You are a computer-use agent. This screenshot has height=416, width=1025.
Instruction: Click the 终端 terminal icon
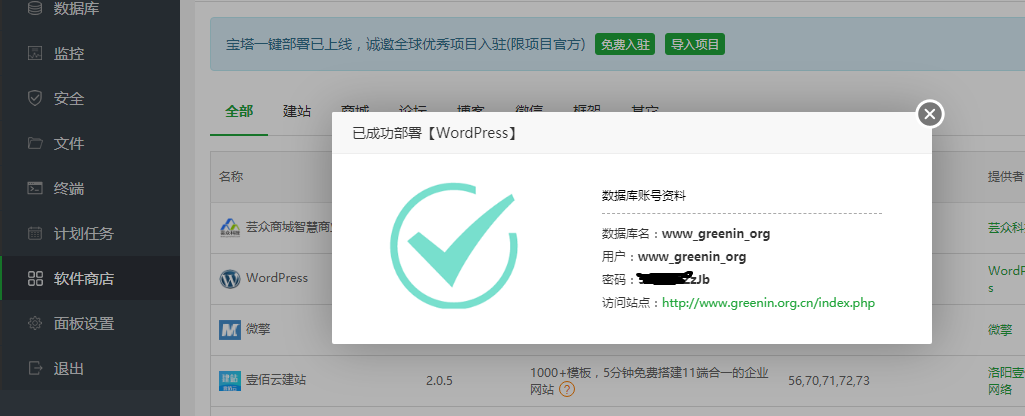pyautogui.click(x=35, y=188)
